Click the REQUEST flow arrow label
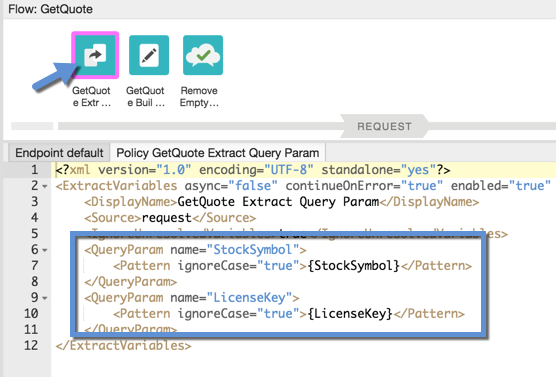Image resolution: width=556 pixels, height=377 pixels. pos(384,126)
